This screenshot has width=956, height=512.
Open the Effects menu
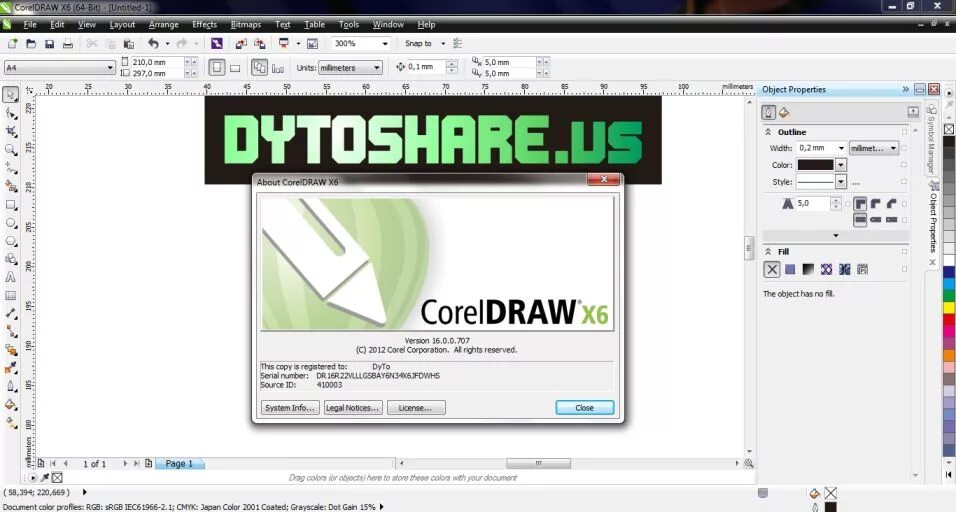204,24
